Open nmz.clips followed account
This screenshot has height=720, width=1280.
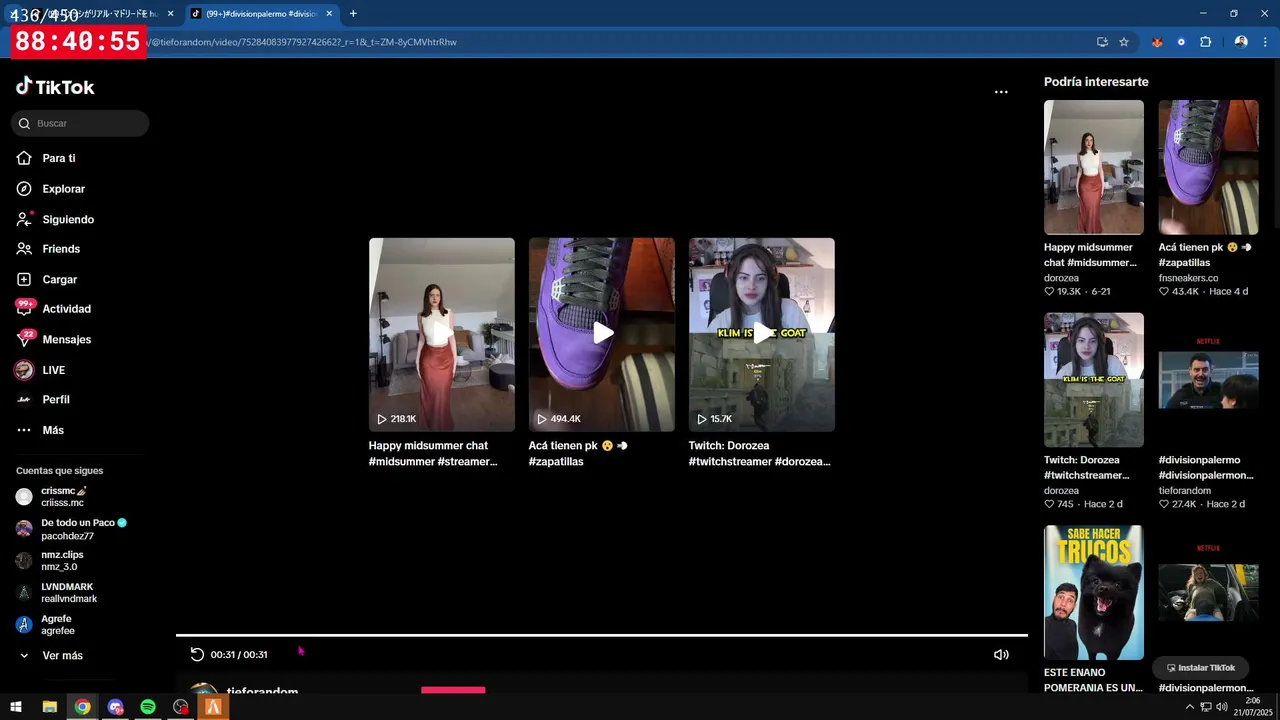tap(50, 561)
